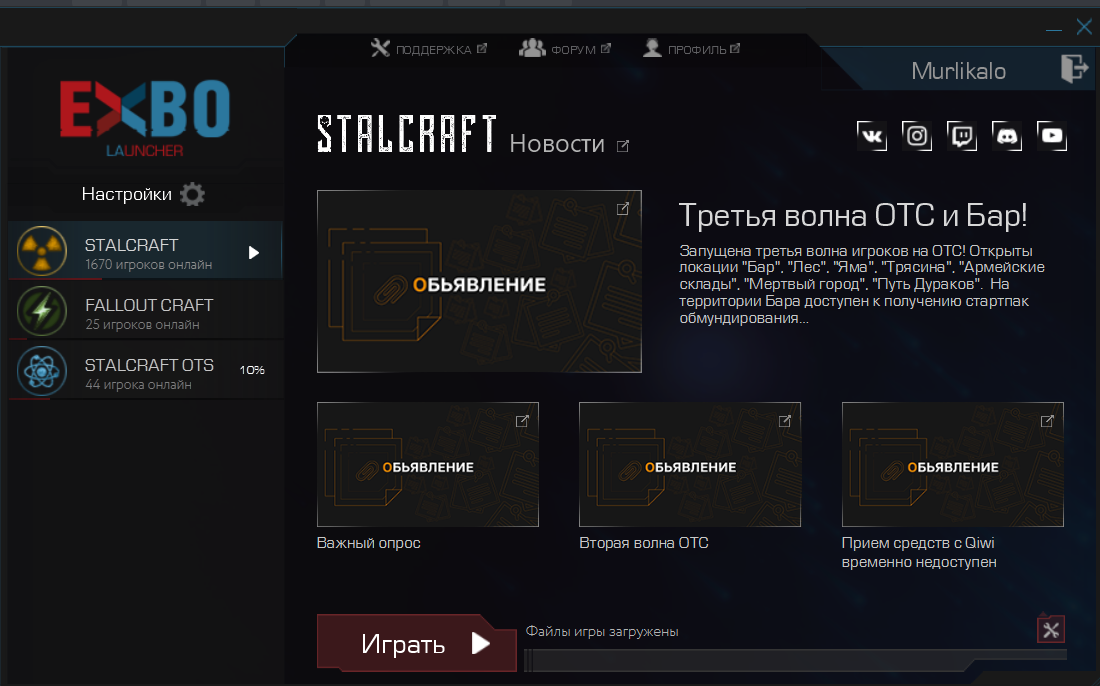Click external link icon on Qiwi announcement card
Viewport: 1100px width, 686px height.
pos(1047,421)
